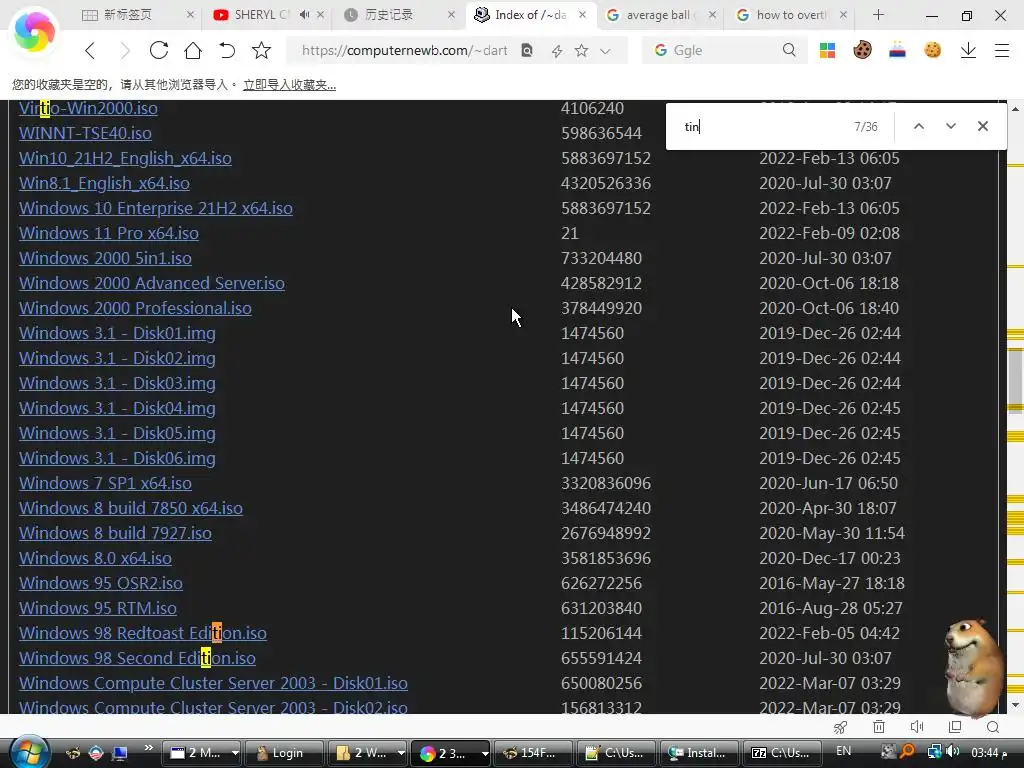1024x768 pixels.
Task: Expand the '2 M...' taskbar group dropdown
Action: coord(234,753)
